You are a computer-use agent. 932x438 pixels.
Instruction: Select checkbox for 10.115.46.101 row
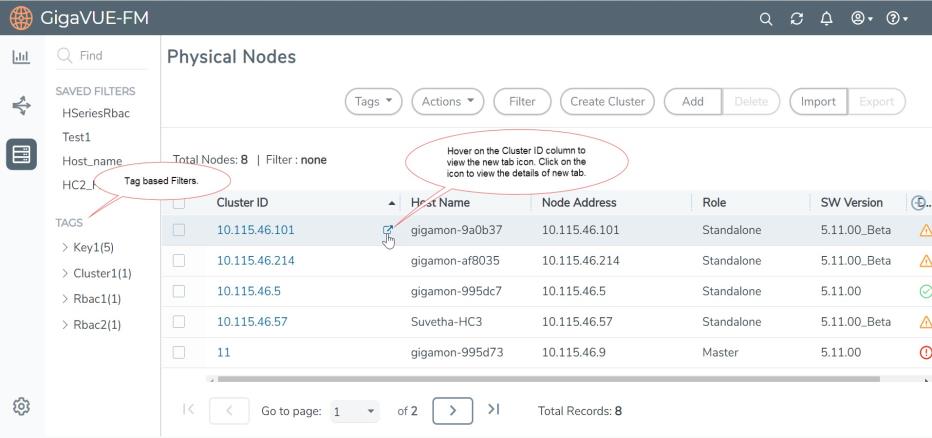click(x=179, y=230)
